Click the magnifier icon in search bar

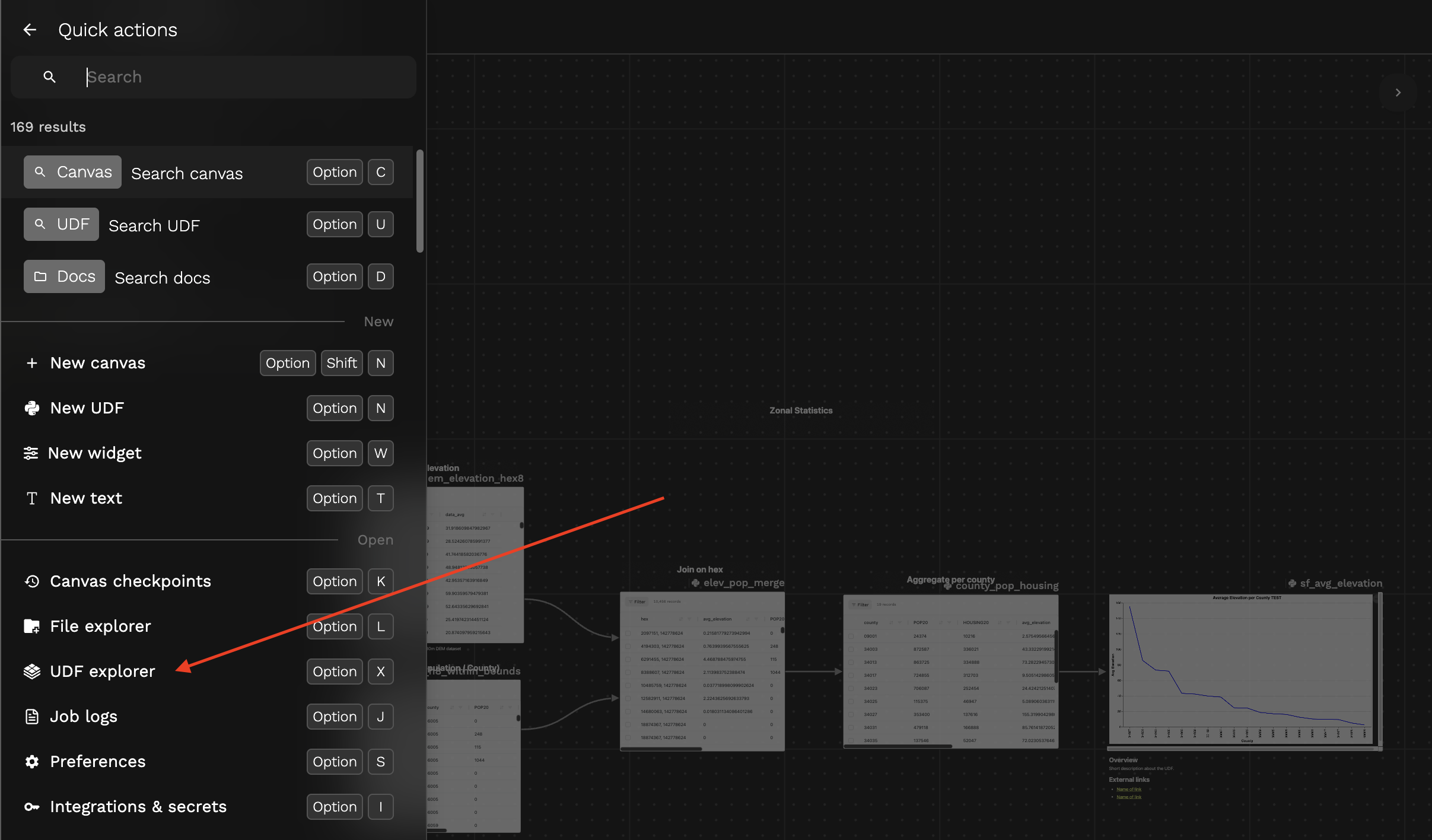tap(50, 77)
